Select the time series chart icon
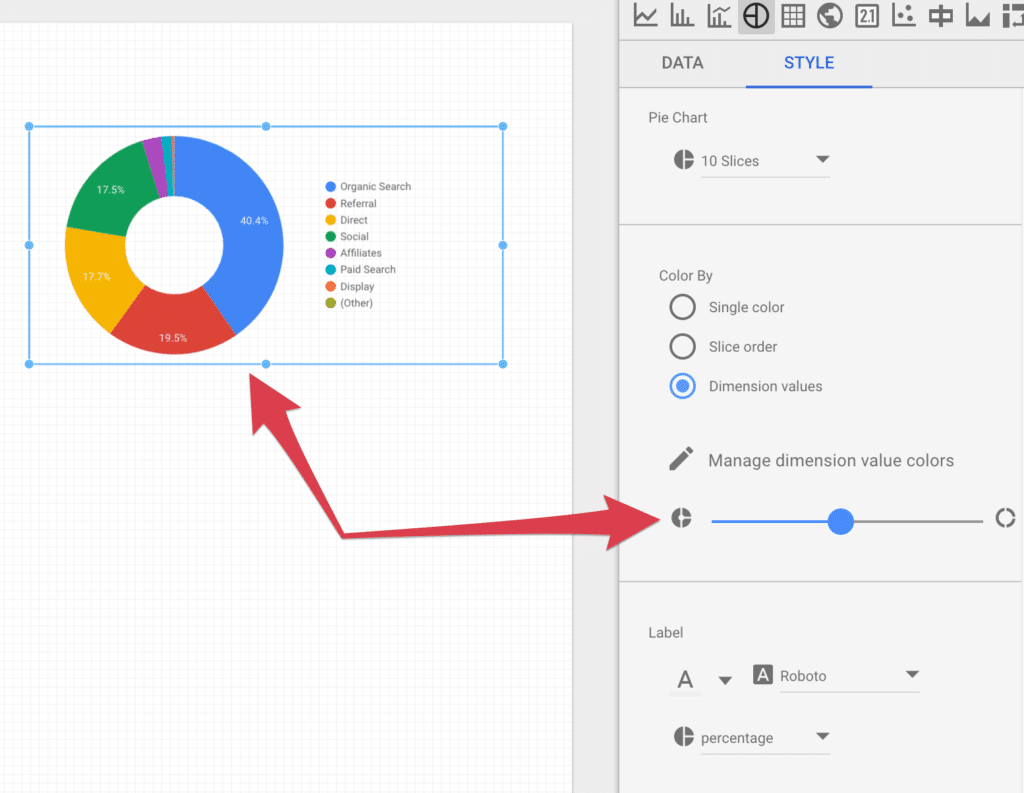 pyautogui.click(x=645, y=16)
